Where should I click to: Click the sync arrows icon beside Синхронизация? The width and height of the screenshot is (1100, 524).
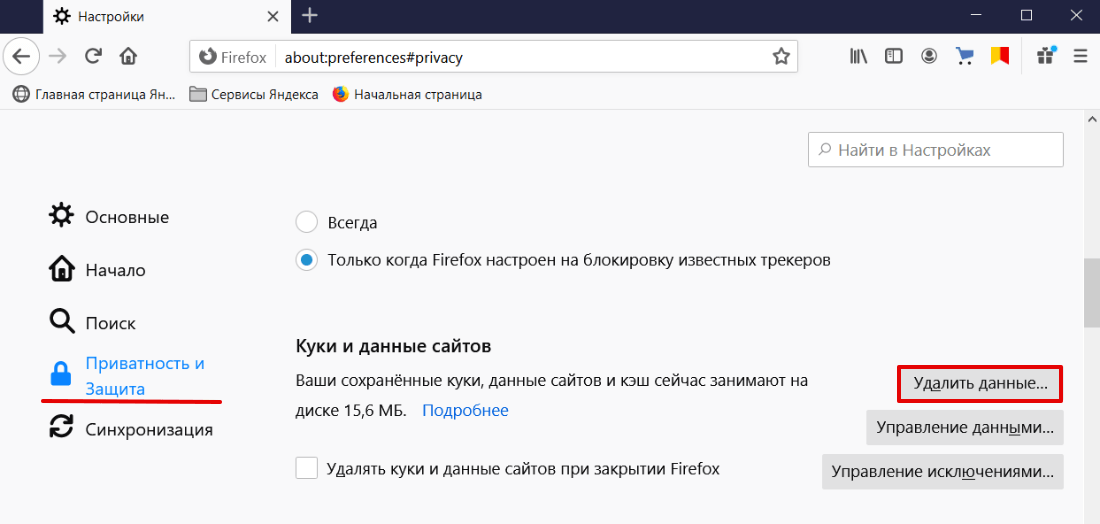(61, 428)
